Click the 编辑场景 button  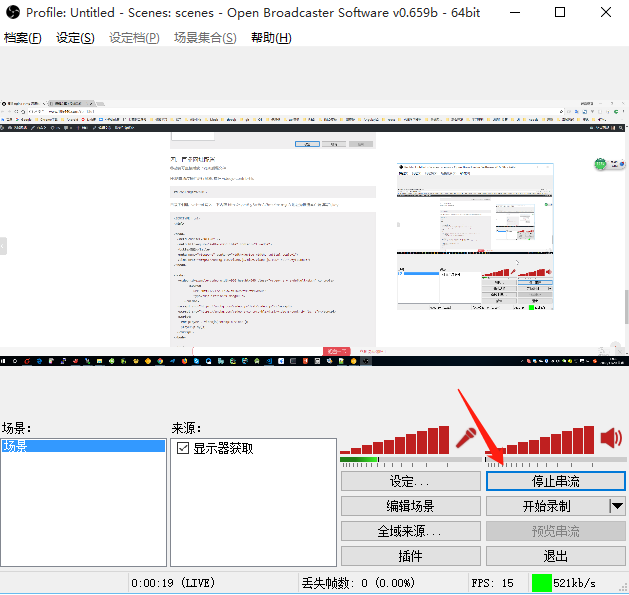411,506
